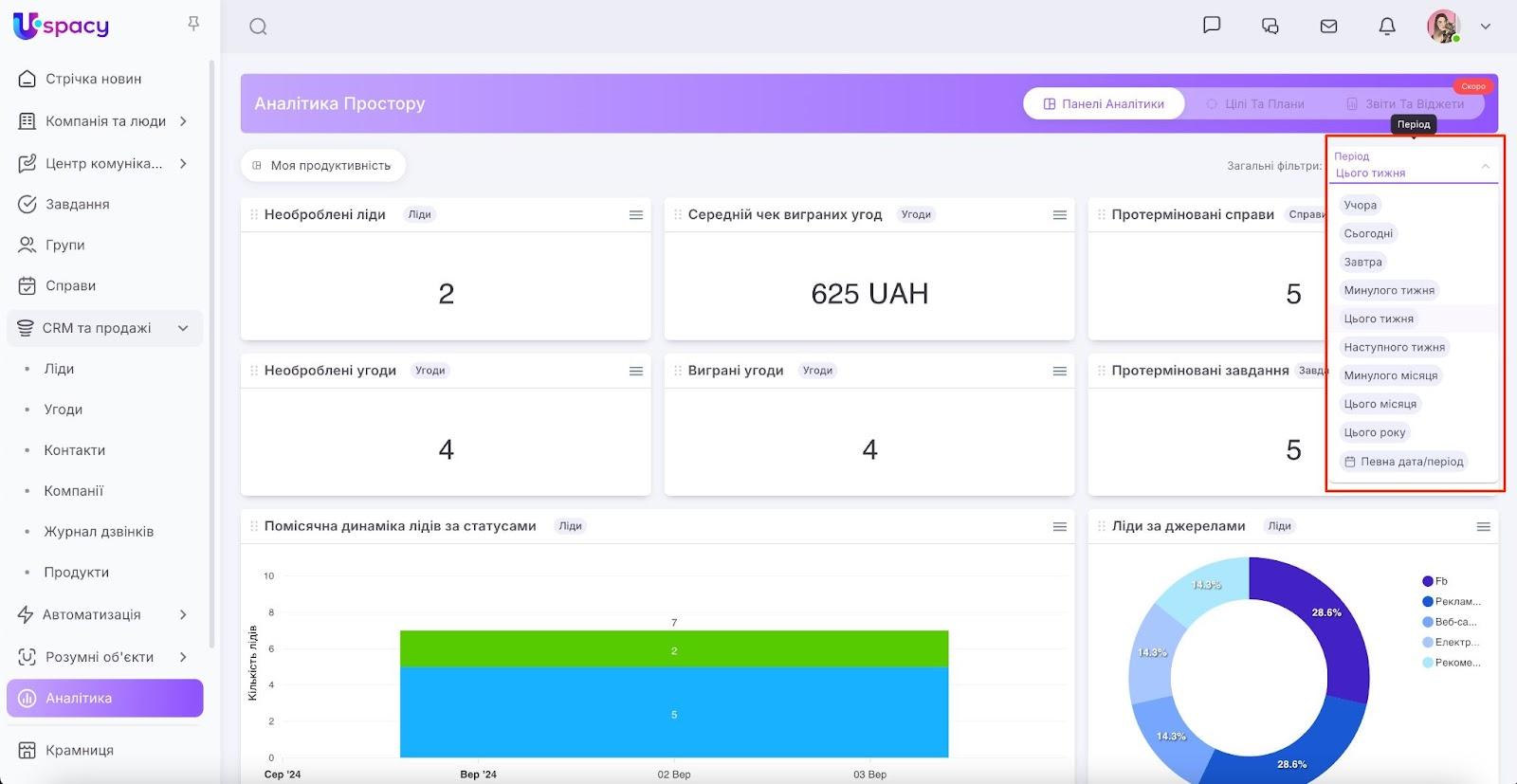Select Цього року period option

coord(1375,432)
